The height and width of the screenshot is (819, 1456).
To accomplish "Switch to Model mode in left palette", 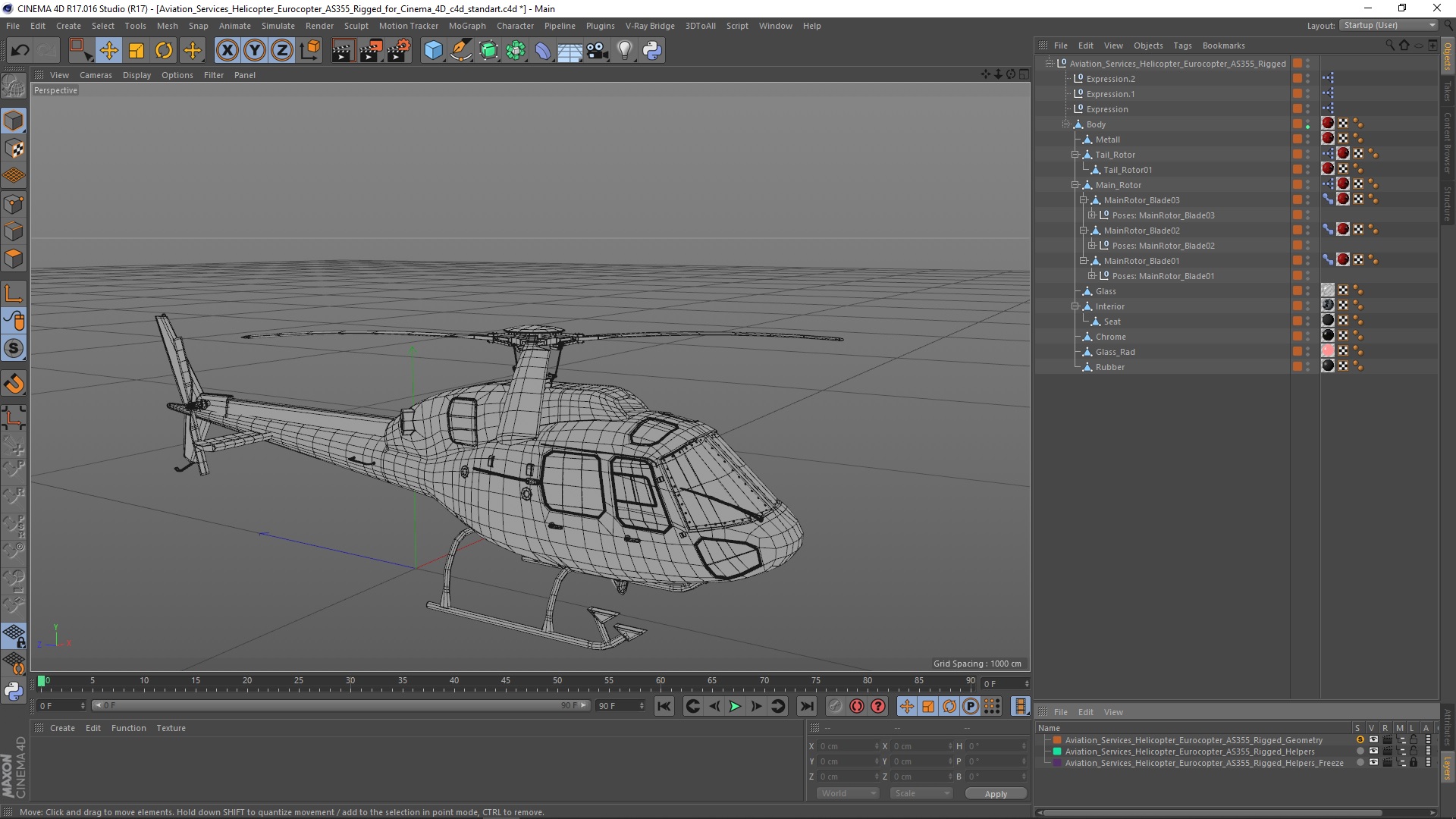I will [14, 121].
